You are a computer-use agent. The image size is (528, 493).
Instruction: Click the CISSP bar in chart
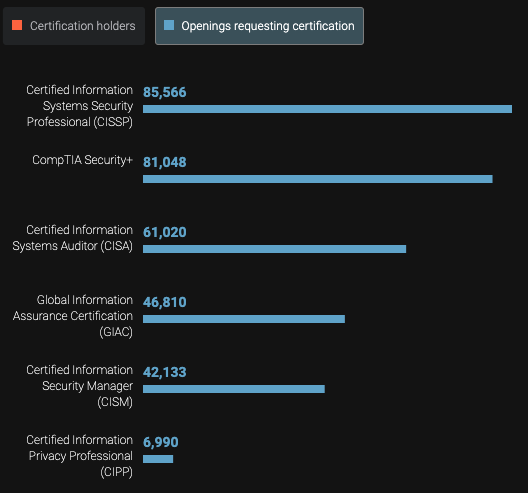327,109
